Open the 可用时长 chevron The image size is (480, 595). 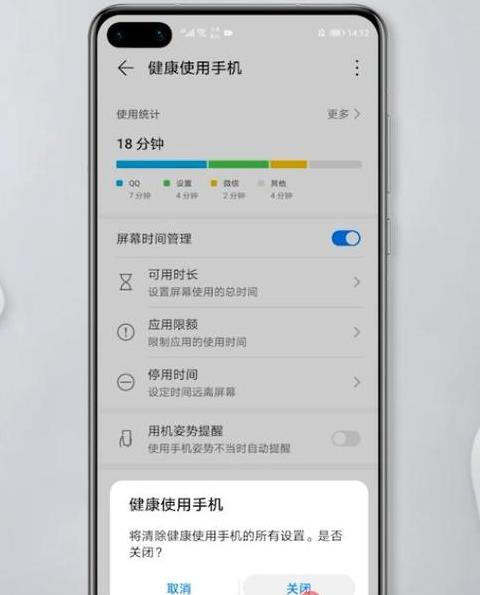click(356, 282)
